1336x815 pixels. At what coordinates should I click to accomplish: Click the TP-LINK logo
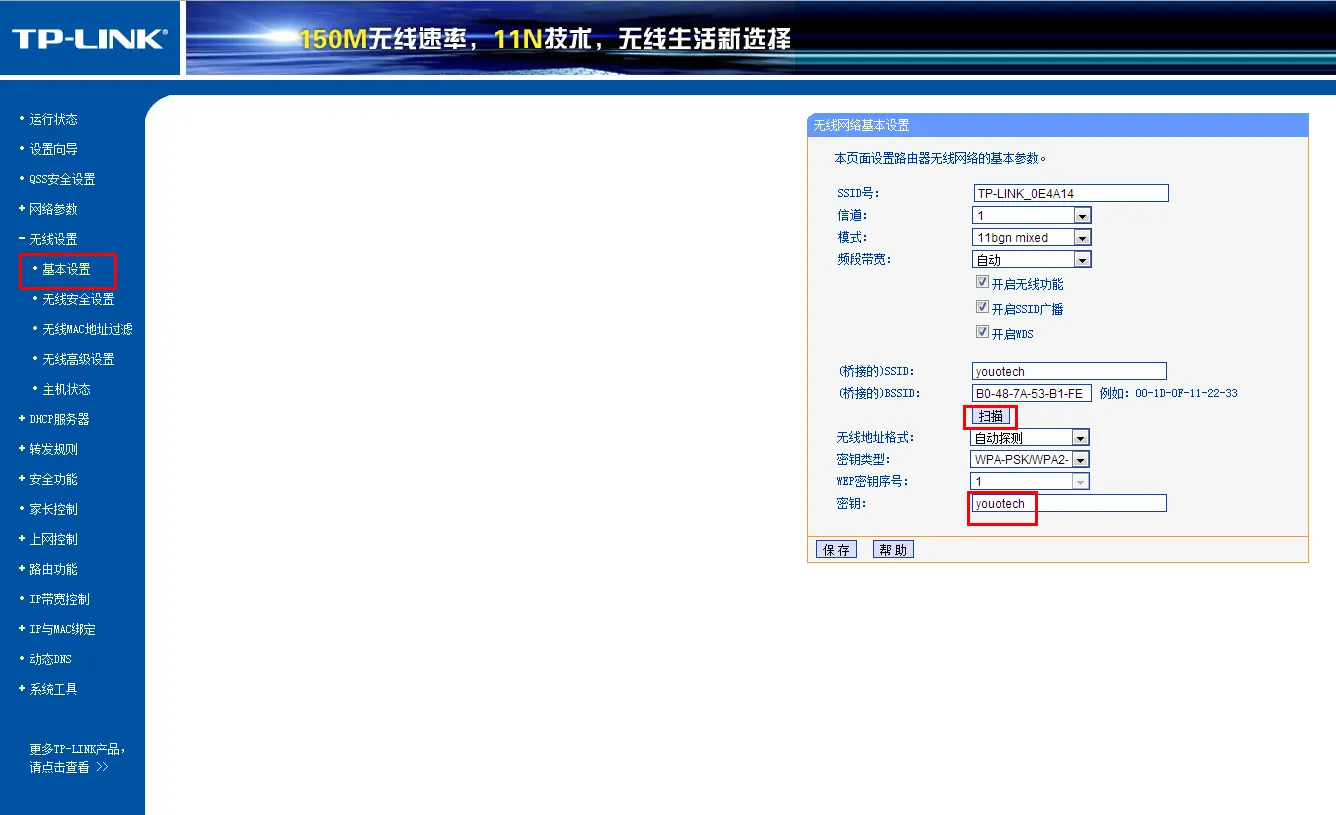pyautogui.click(x=89, y=39)
